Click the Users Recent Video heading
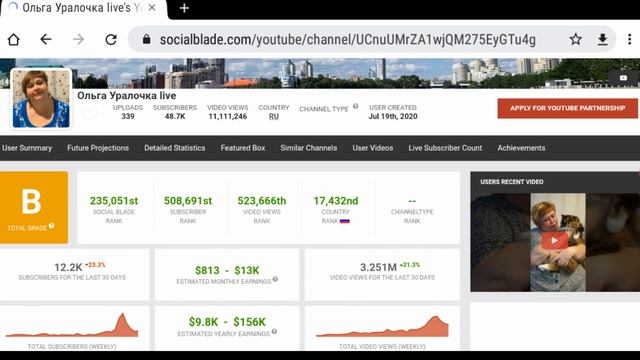Viewport: 640px width, 360px height. point(512,182)
